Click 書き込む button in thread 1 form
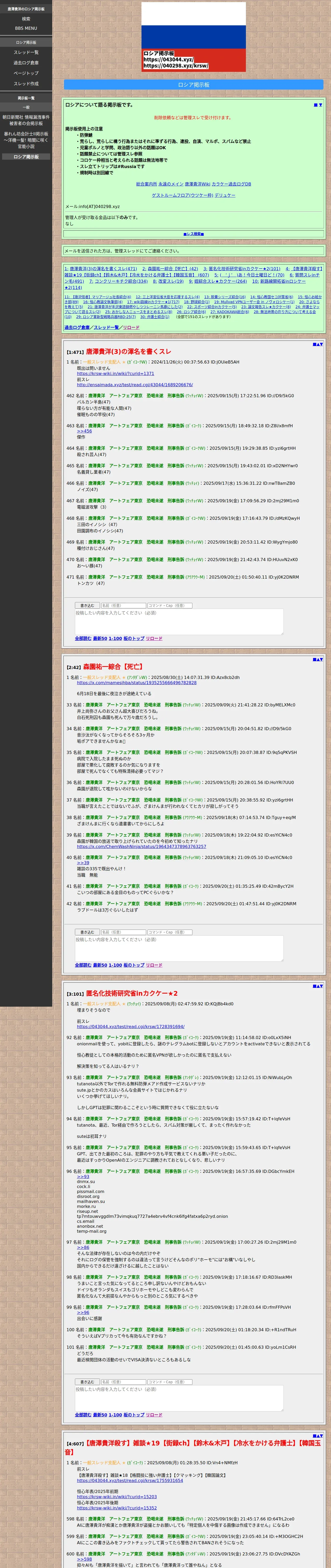The height and width of the screenshot is (1568, 331). coord(87,606)
